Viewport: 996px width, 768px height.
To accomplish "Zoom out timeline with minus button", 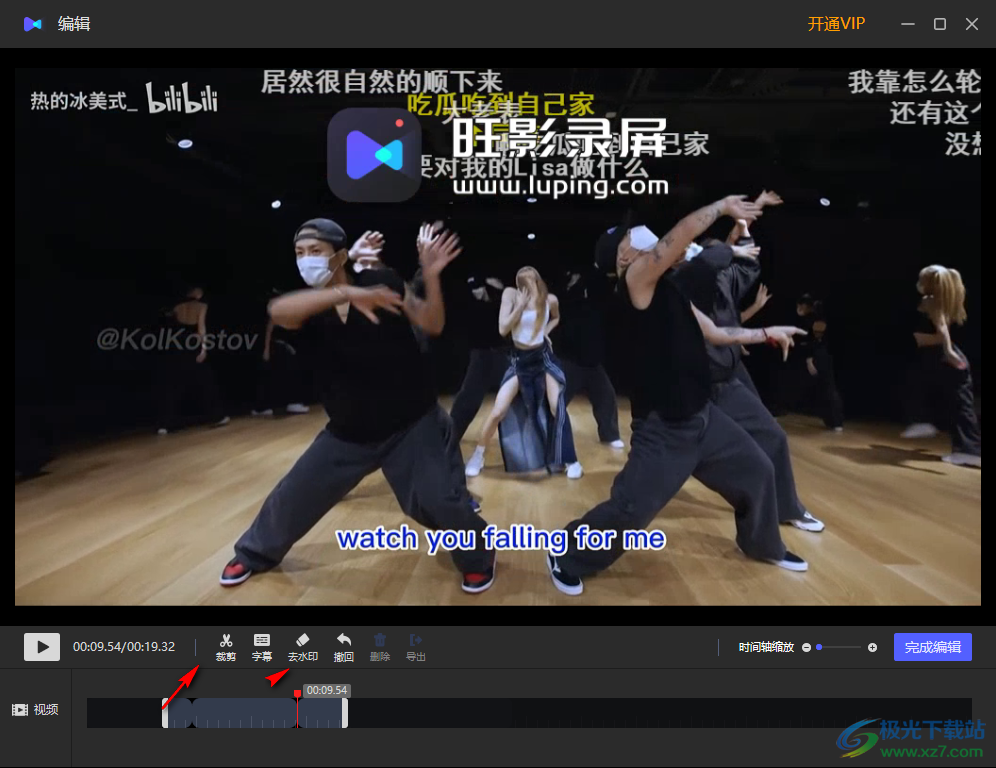I will click(x=806, y=647).
